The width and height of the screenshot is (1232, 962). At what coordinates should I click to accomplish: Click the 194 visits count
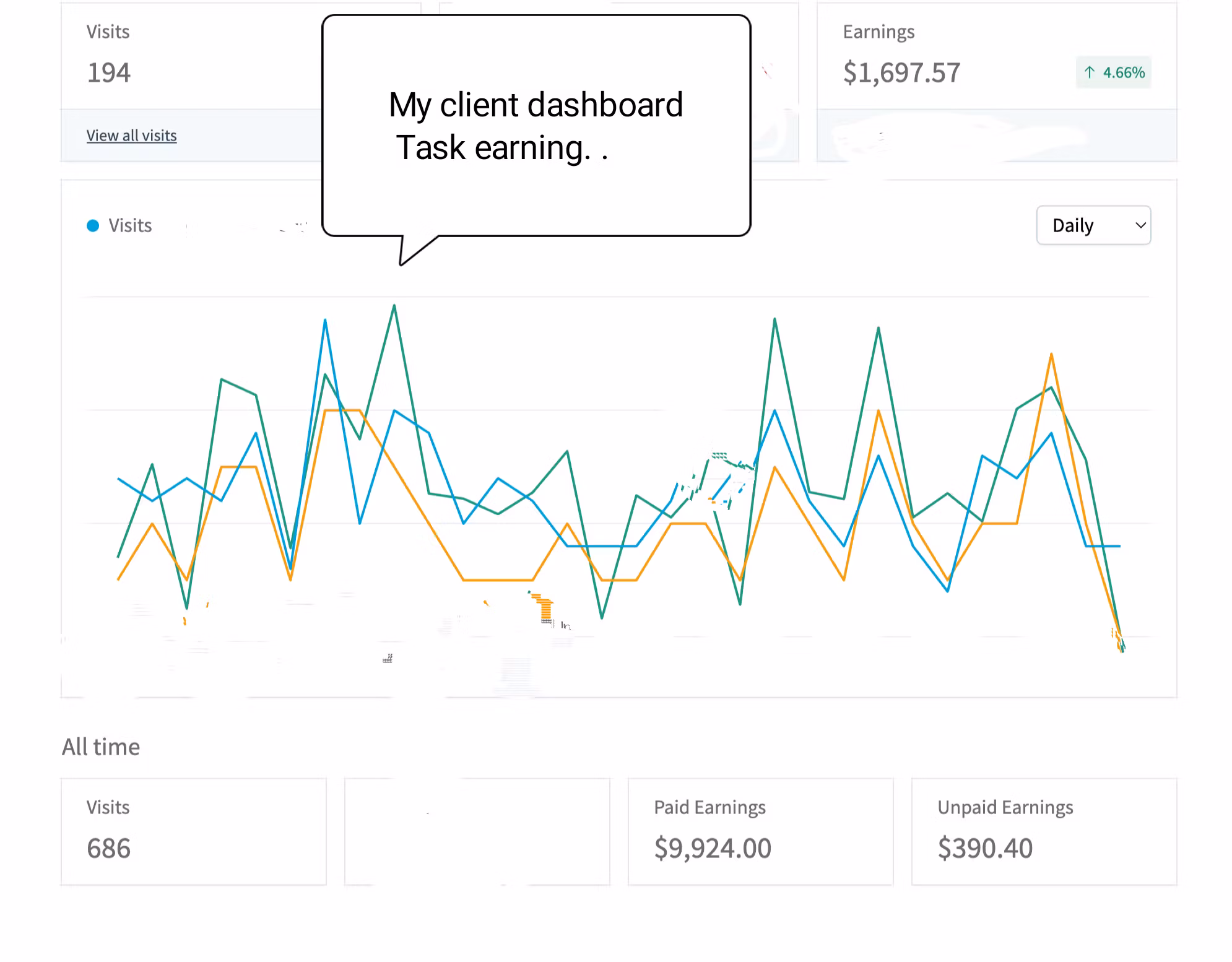(x=109, y=73)
